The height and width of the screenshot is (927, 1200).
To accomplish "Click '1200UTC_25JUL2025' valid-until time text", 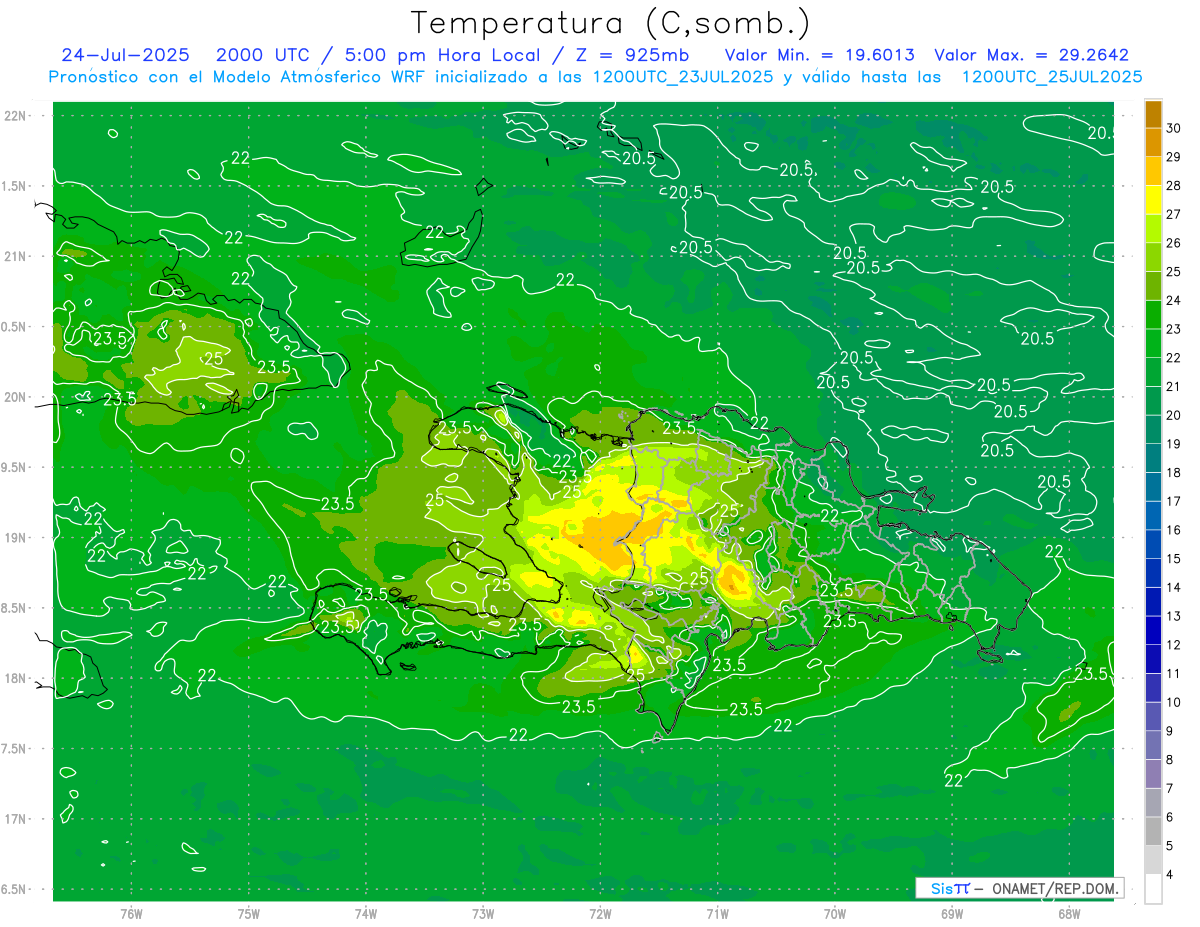I will point(1052,76).
